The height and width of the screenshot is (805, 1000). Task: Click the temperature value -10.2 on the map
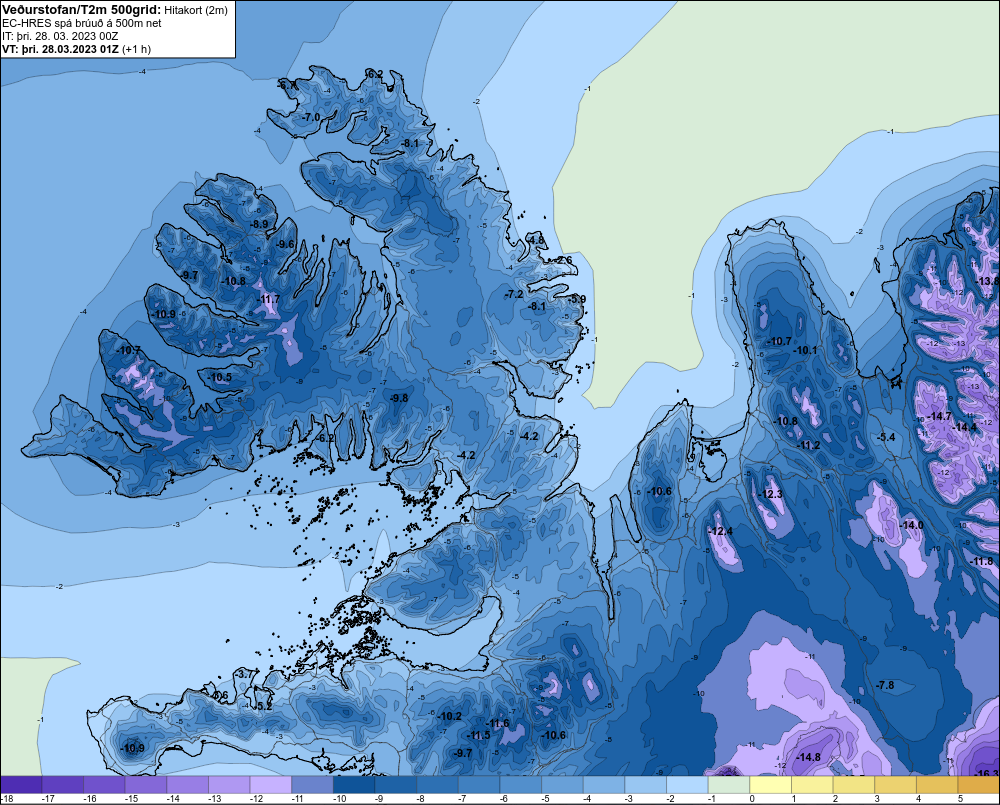click(449, 716)
